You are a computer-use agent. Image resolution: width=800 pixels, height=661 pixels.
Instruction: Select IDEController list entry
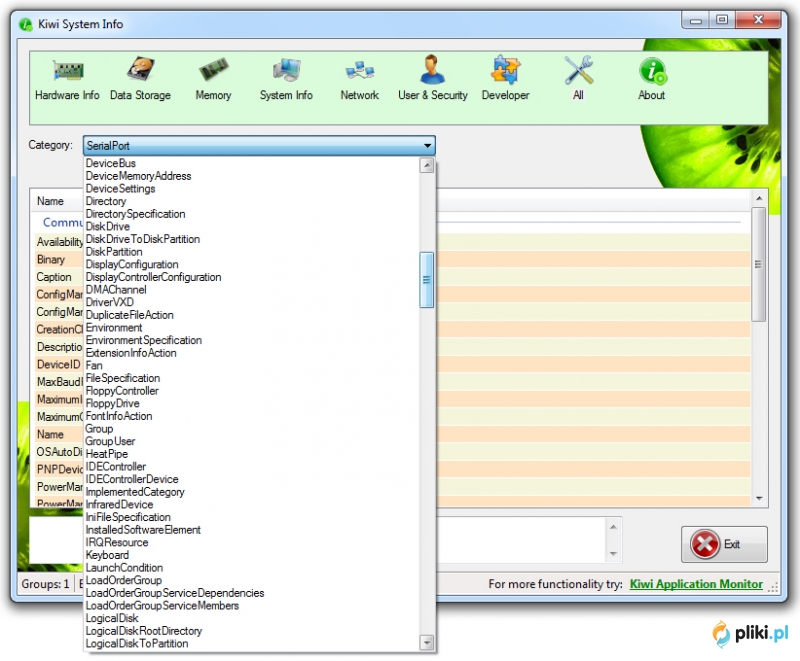point(252,467)
